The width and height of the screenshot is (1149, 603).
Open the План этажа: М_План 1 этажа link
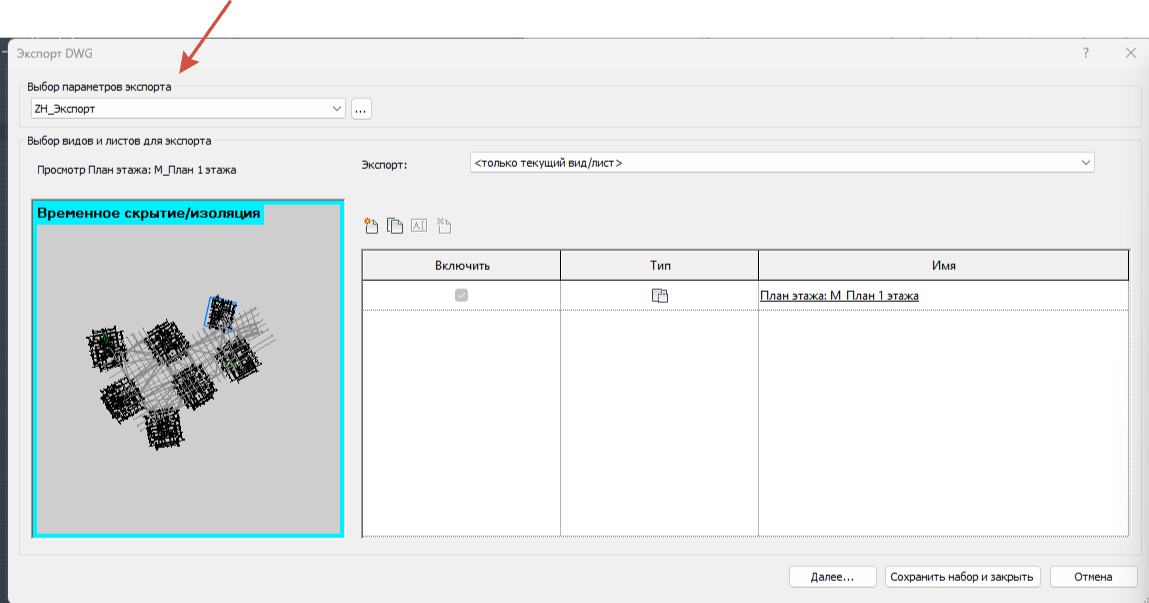click(839, 296)
